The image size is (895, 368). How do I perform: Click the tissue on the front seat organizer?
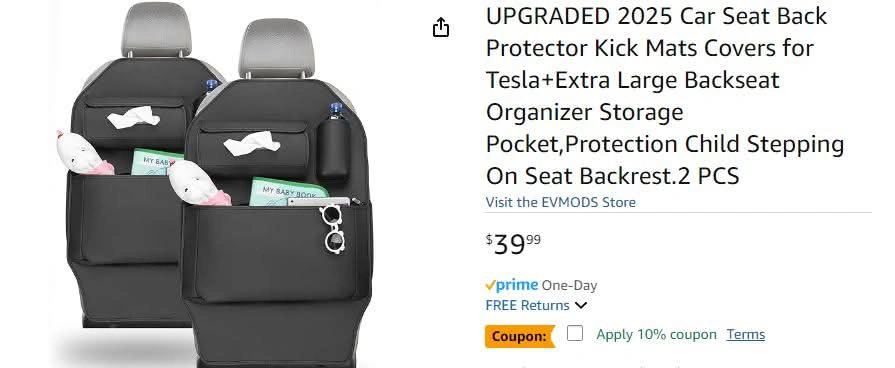point(251,143)
